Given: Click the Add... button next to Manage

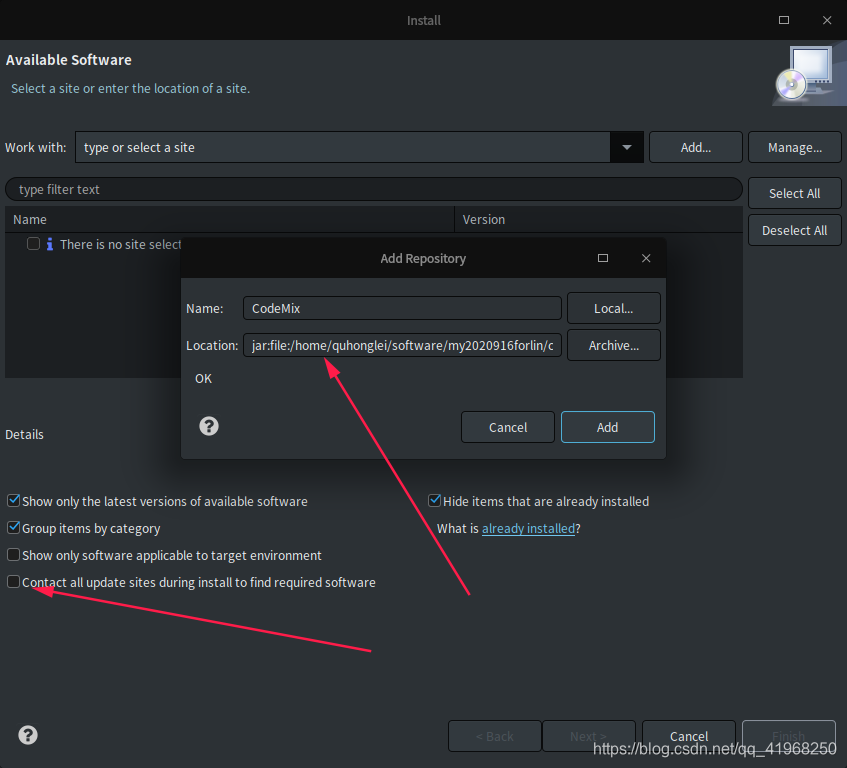Looking at the screenshot, I should pos(695,147).
